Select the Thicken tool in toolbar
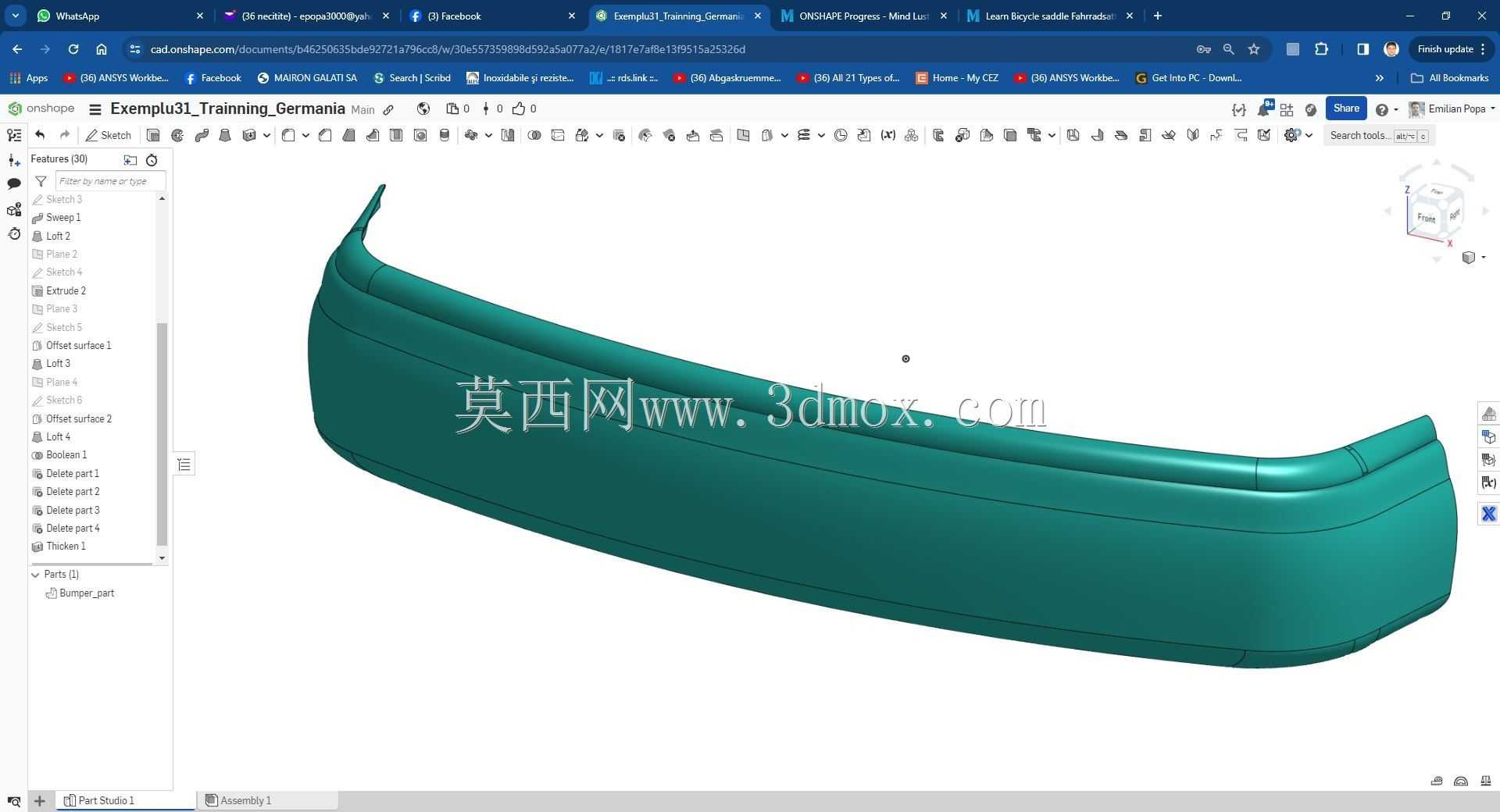The width and height of the screenshot is (1500, 812). pyautogui.click(x=249, y=135)
